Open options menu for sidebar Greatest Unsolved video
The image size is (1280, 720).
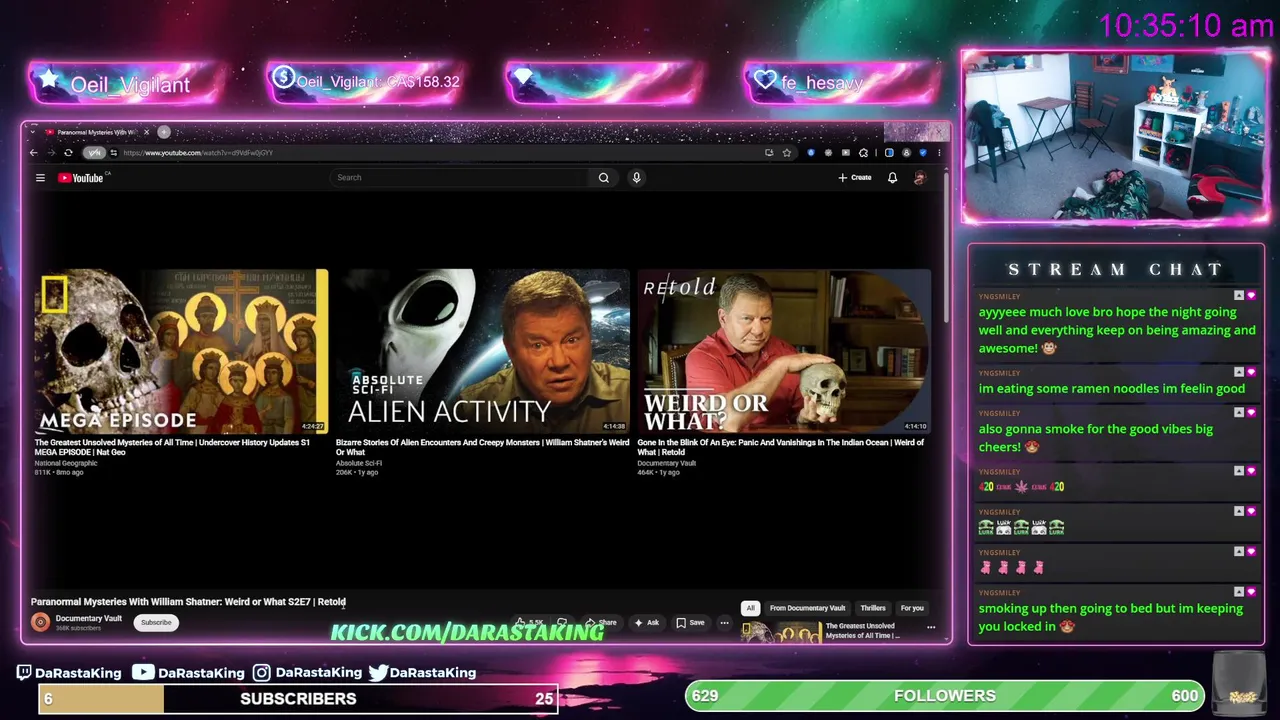[x=931, y=628]
